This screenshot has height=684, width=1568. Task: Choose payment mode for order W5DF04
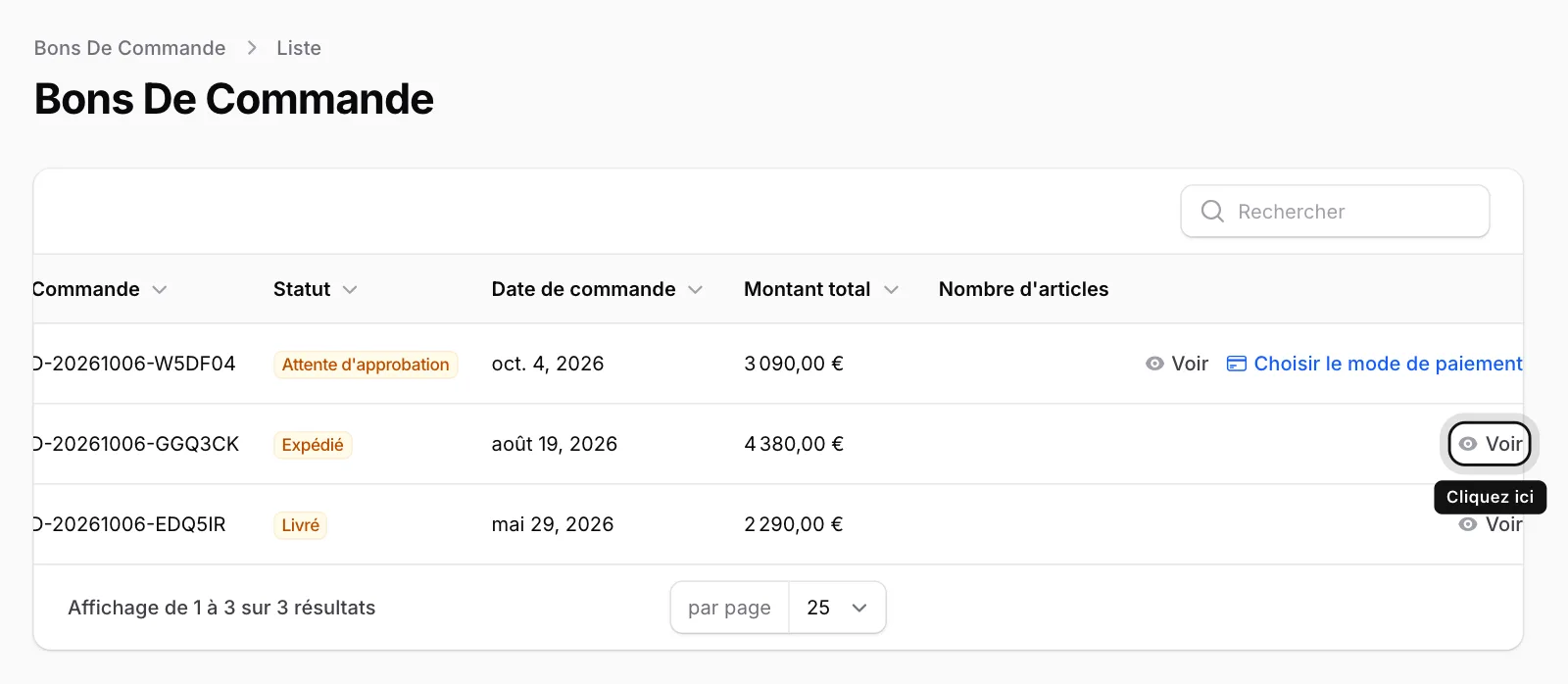pos(1375,364)
